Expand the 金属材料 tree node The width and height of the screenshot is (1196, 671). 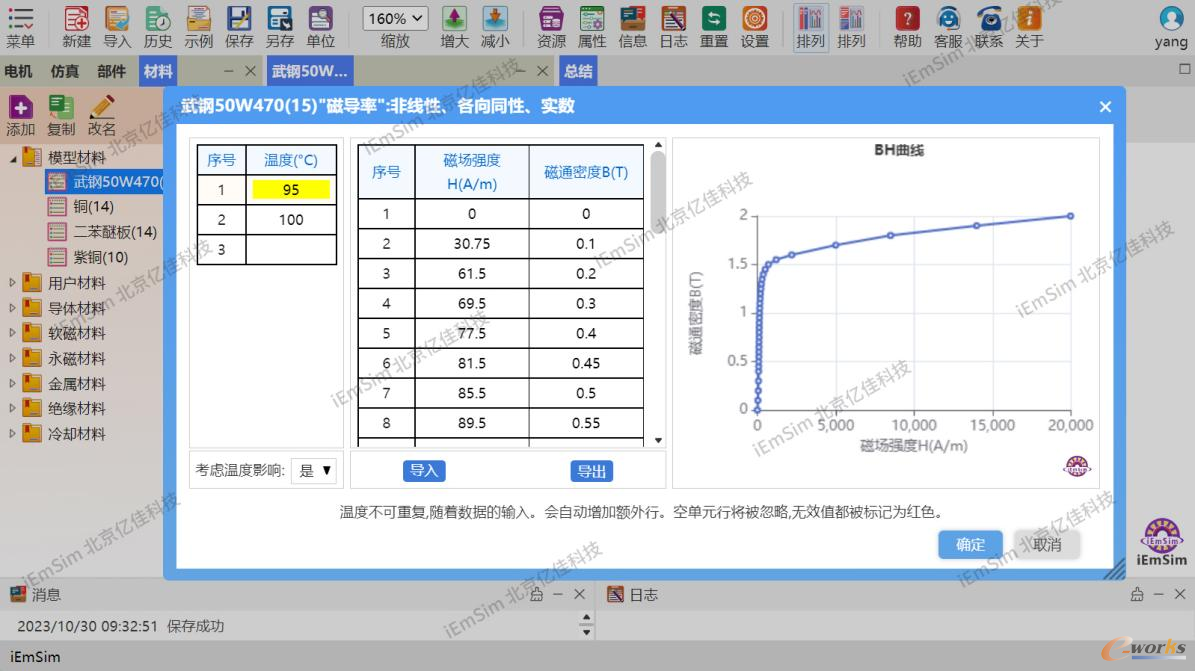tap(13, 384)
